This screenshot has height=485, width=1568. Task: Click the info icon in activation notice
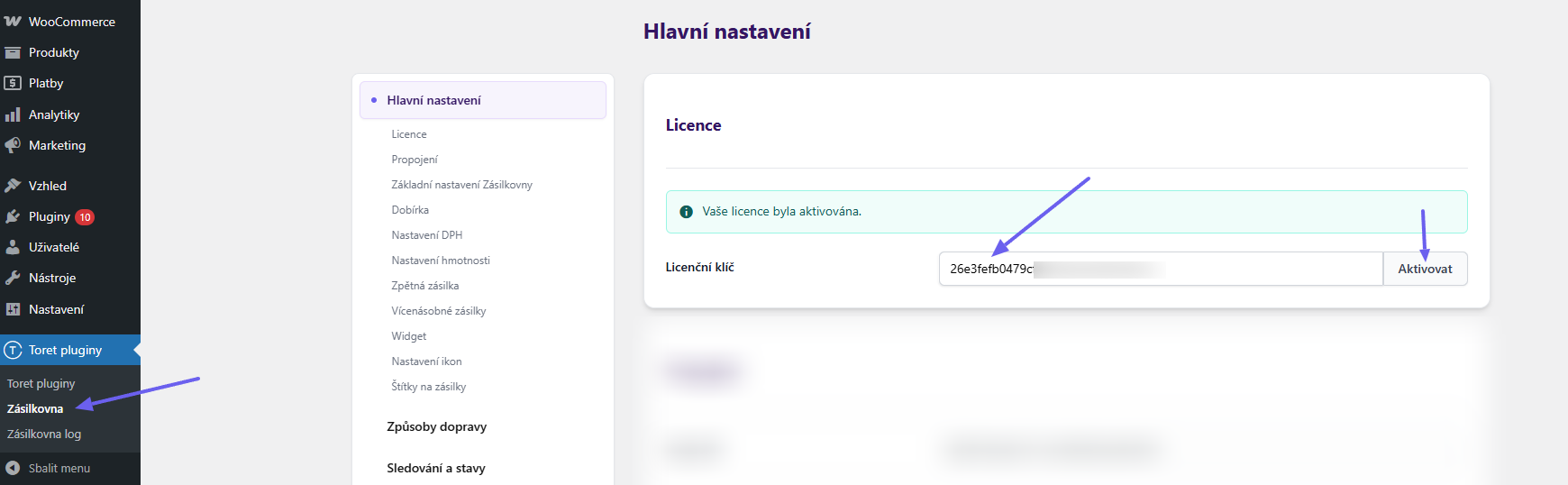click(686, 212)
